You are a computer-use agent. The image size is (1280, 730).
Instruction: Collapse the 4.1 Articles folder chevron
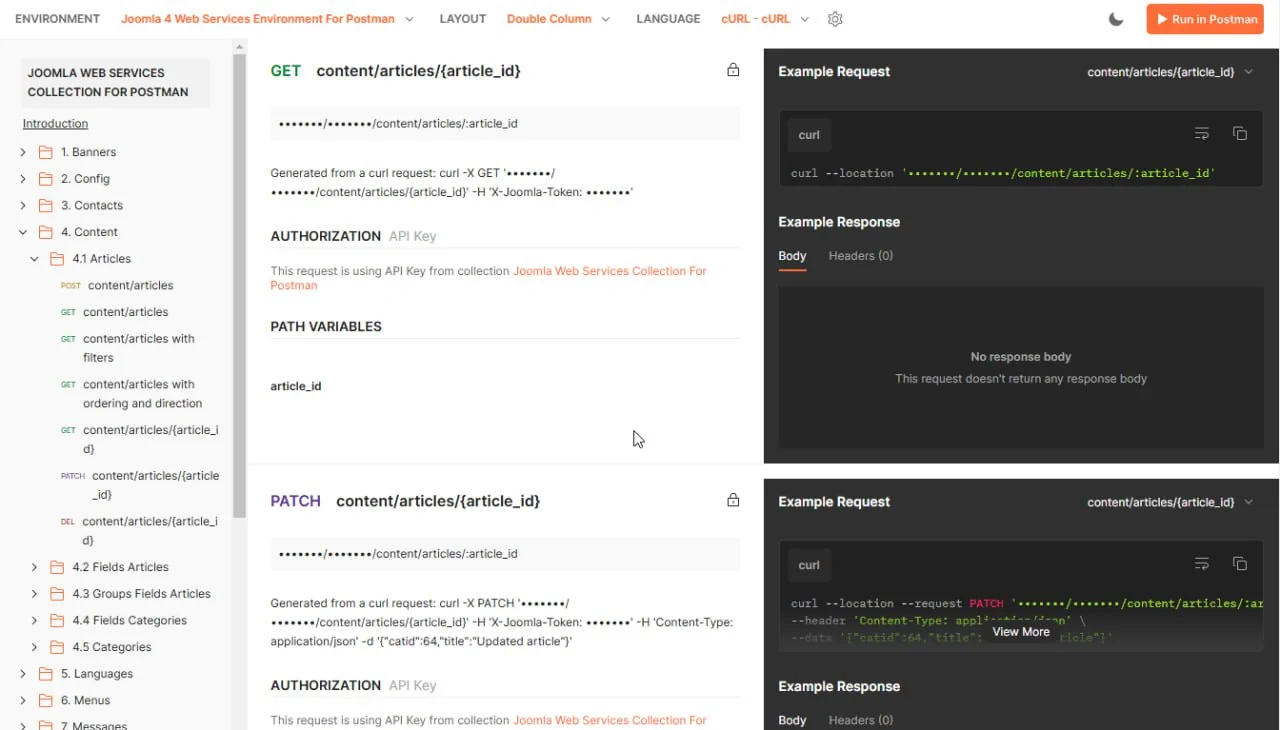click(x=34, y=259)
